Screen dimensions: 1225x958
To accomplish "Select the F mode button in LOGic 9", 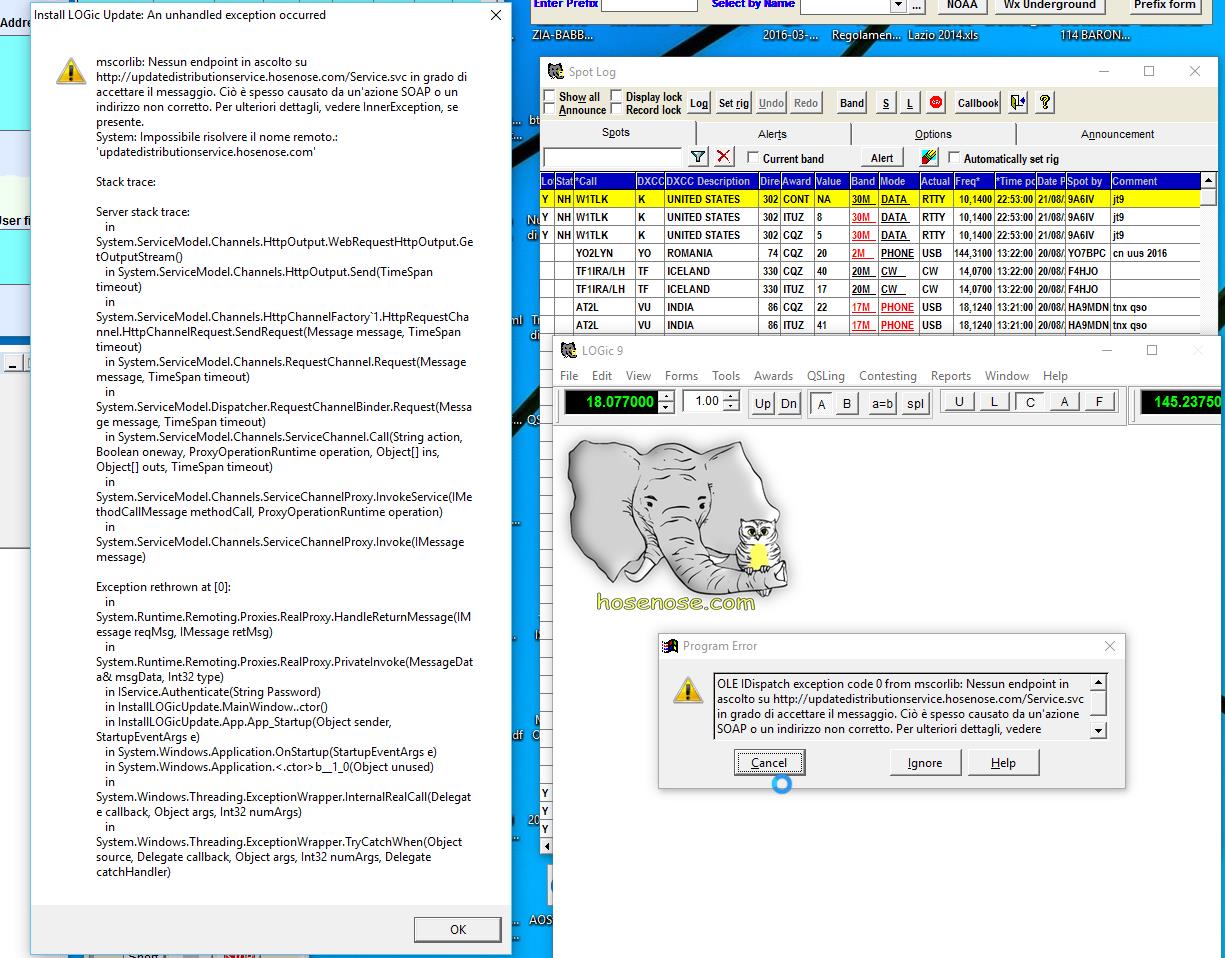I will tap(1099, 402).
